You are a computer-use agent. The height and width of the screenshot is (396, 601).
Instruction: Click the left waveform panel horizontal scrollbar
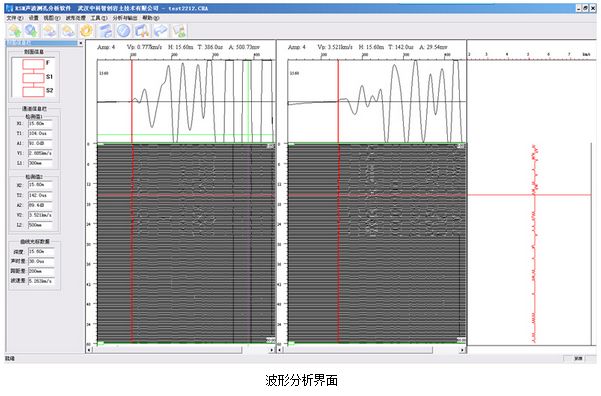click(x=180, y=350)
